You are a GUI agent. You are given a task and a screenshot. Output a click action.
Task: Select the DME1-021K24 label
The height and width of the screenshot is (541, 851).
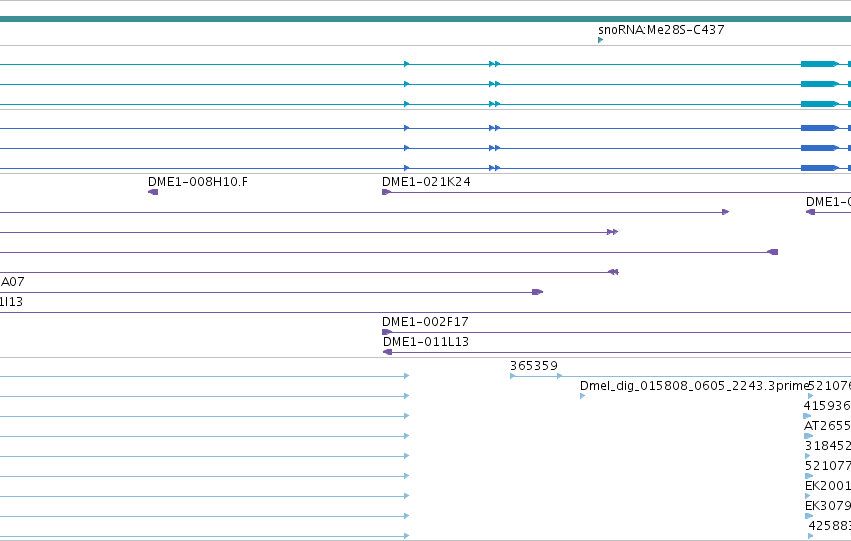426,182
